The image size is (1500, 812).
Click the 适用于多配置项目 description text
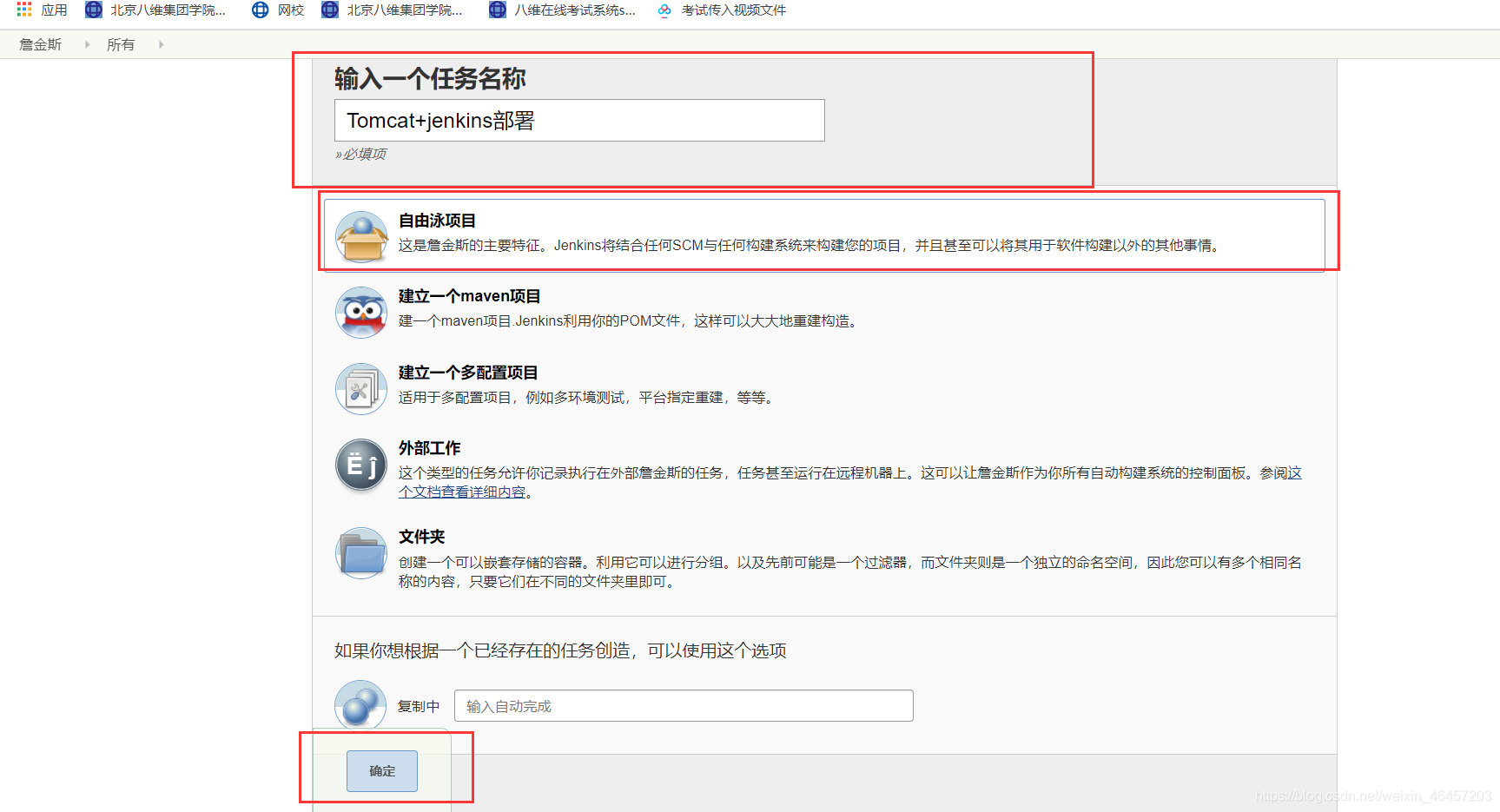[589, 398]
